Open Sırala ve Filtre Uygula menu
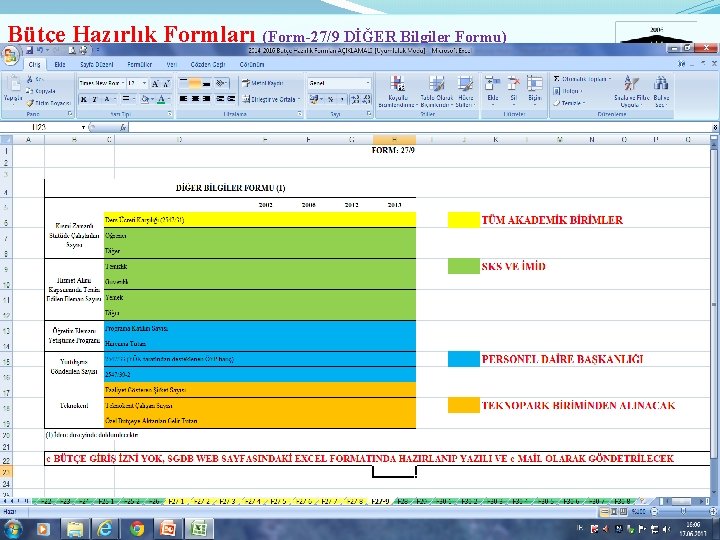 [631, 91]
